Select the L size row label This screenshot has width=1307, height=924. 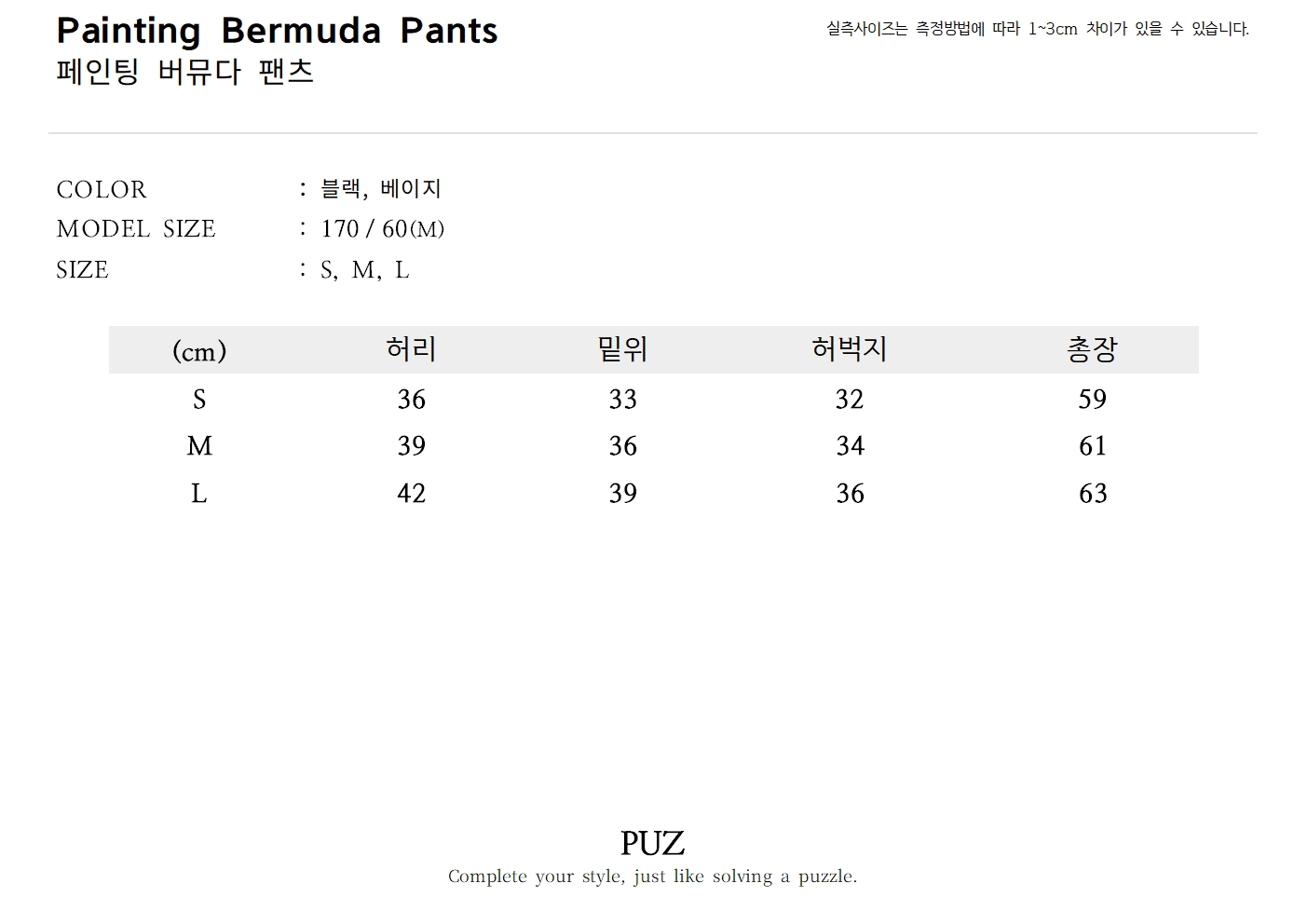pos(198,494)
